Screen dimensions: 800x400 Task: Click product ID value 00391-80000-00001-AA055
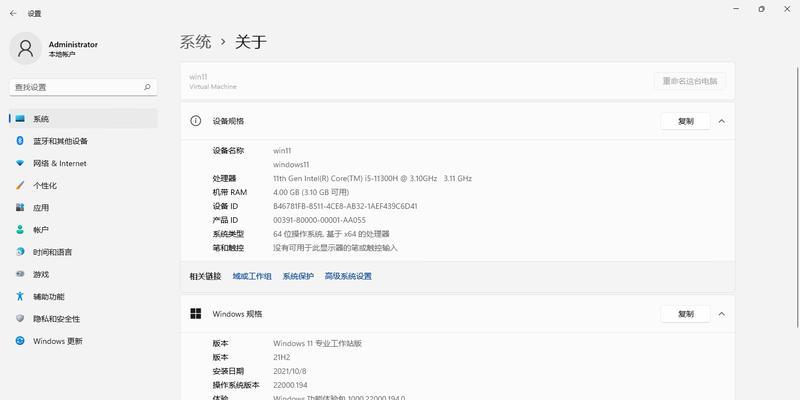[x=319, y=220]
